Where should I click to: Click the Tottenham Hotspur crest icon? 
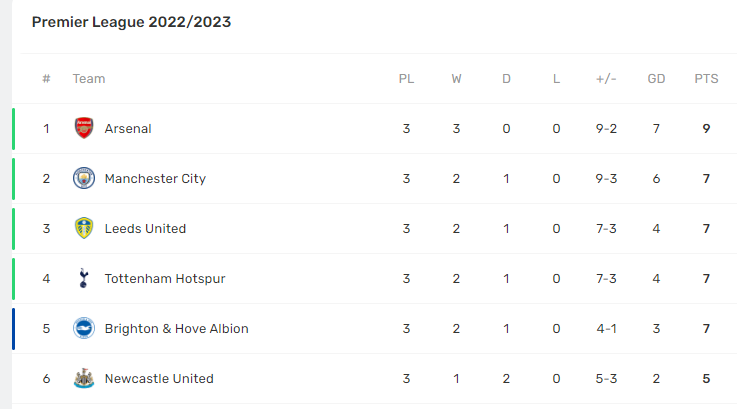click(x=84, y=278)
